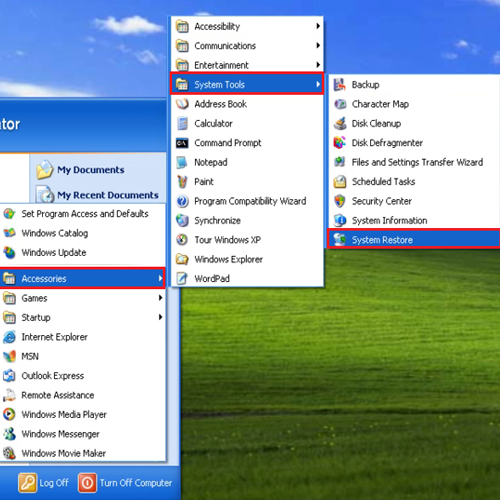
Task: Open the Notepad menu entry
Action: pos(247,162)
